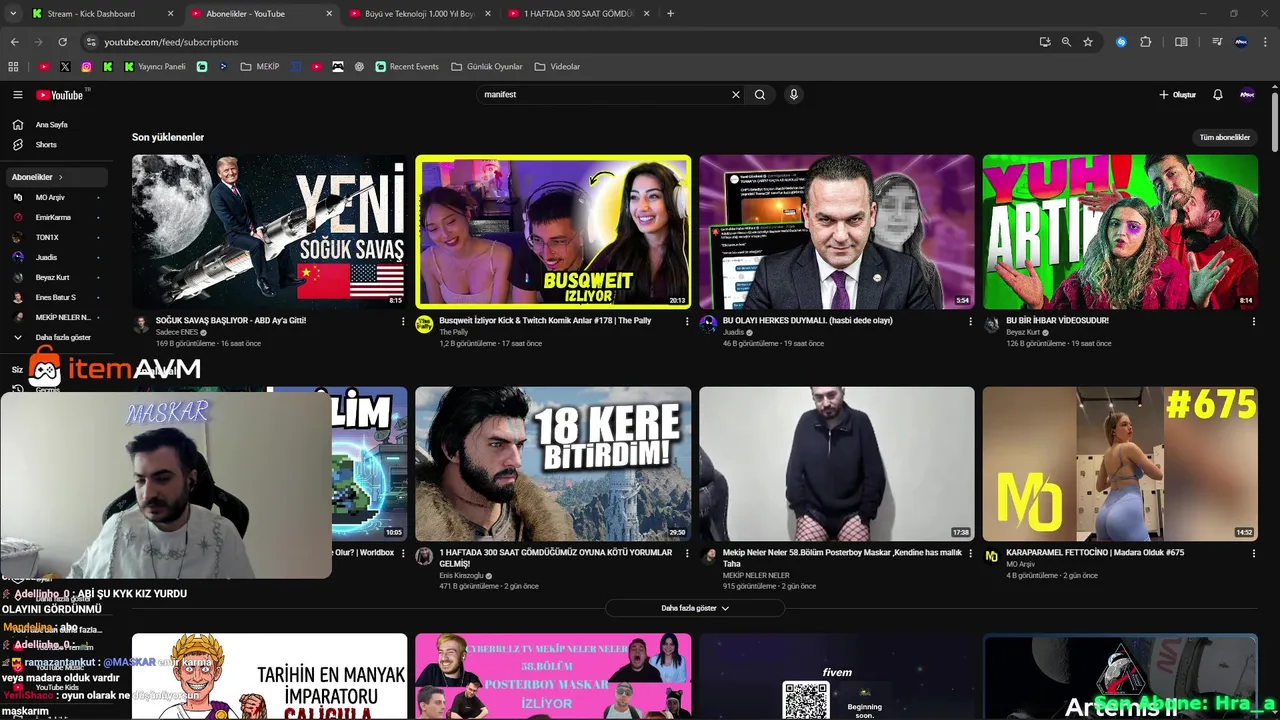1280x720 pixels.
Task: Open Beyaz Kurt channel in sidebar
Action: click(56, 277)
